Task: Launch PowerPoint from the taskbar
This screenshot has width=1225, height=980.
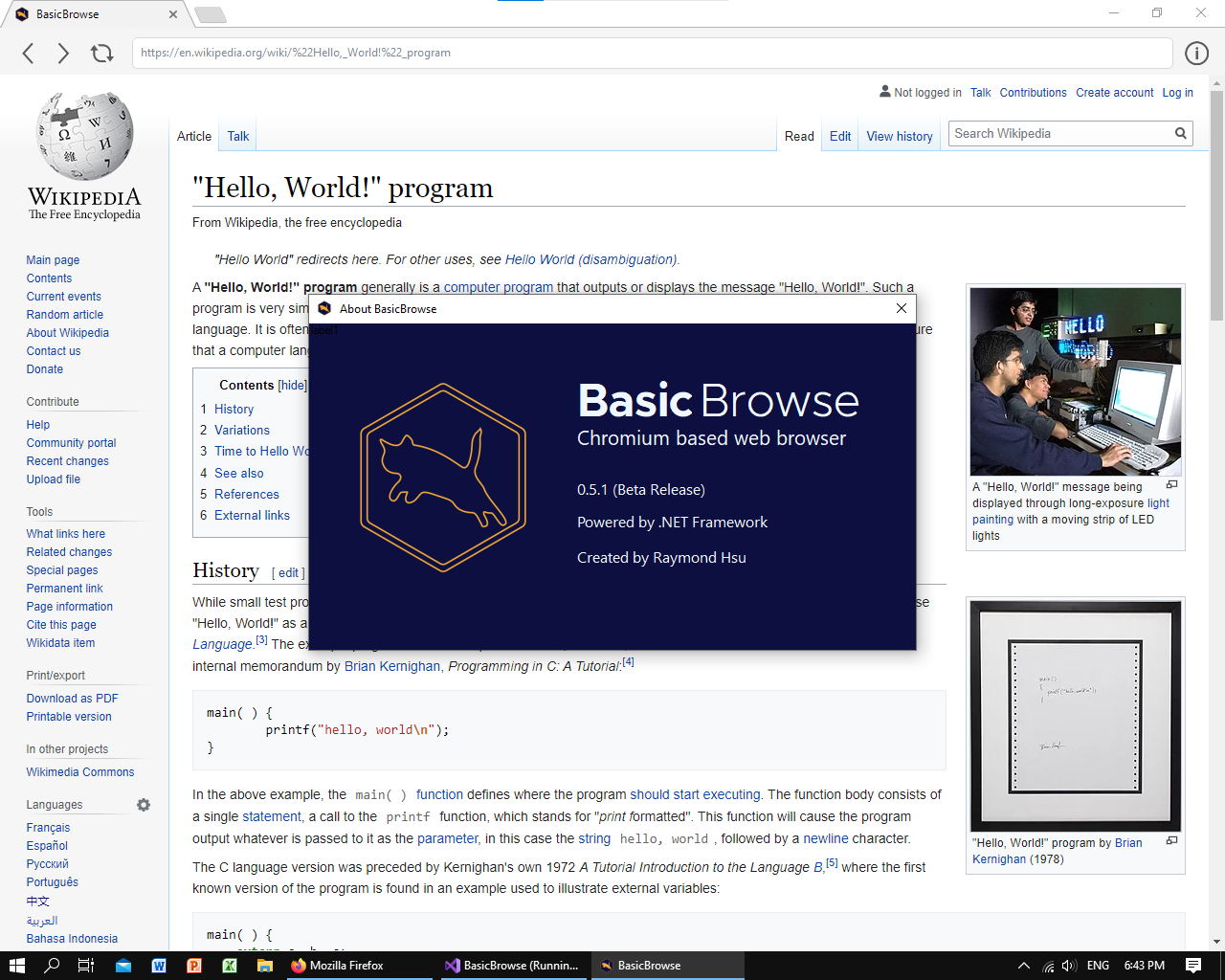Action: tap(194, 966)
